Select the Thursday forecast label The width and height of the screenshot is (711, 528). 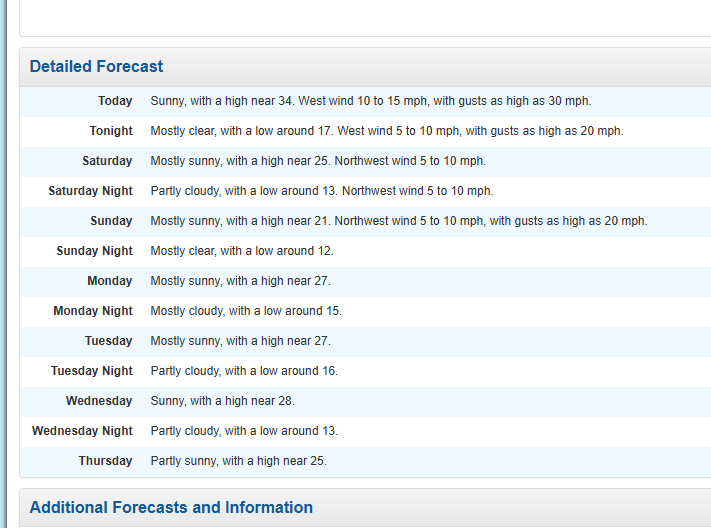pos(105,460)
